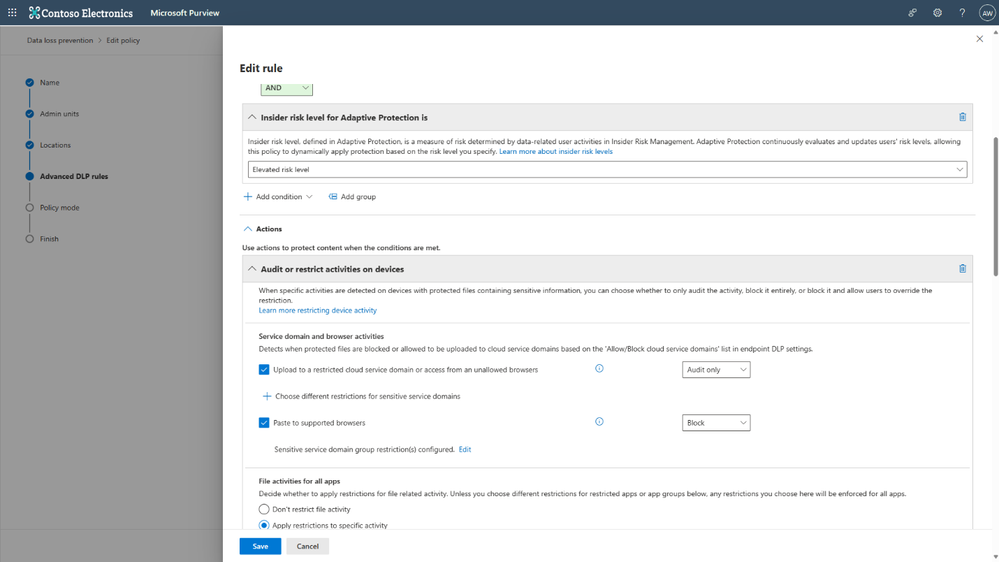Delete the Insider risk level condition
Image resolution: width=999 pixels, height=562 pixels.
962,117
